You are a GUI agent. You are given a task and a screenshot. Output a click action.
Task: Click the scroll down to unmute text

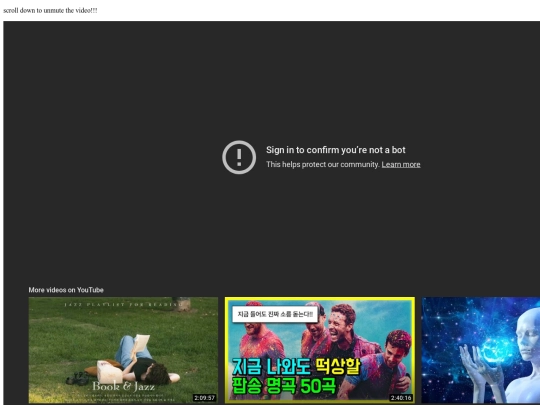click(50, 10)
